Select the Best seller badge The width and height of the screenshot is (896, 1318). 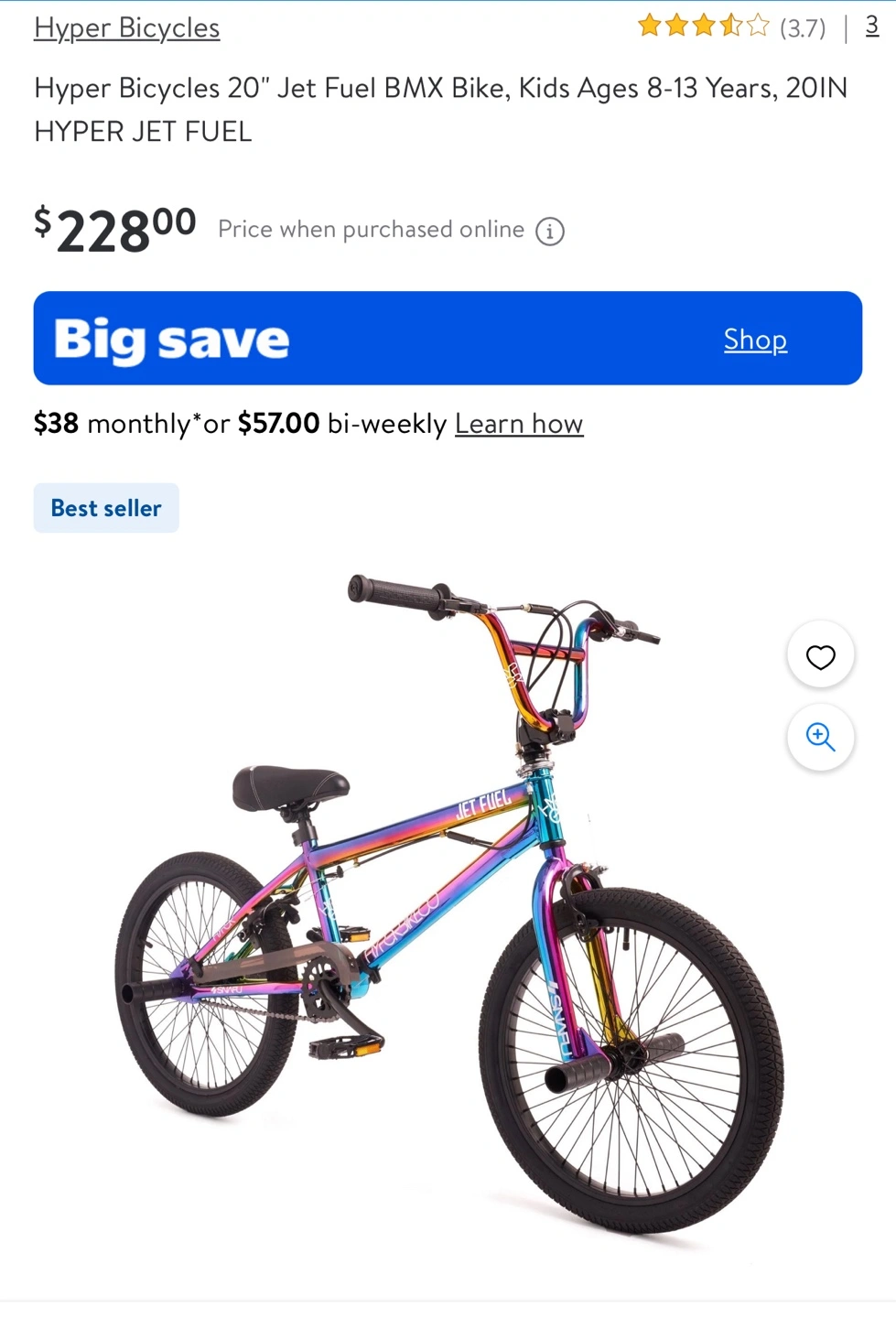(x=106, y=508)
